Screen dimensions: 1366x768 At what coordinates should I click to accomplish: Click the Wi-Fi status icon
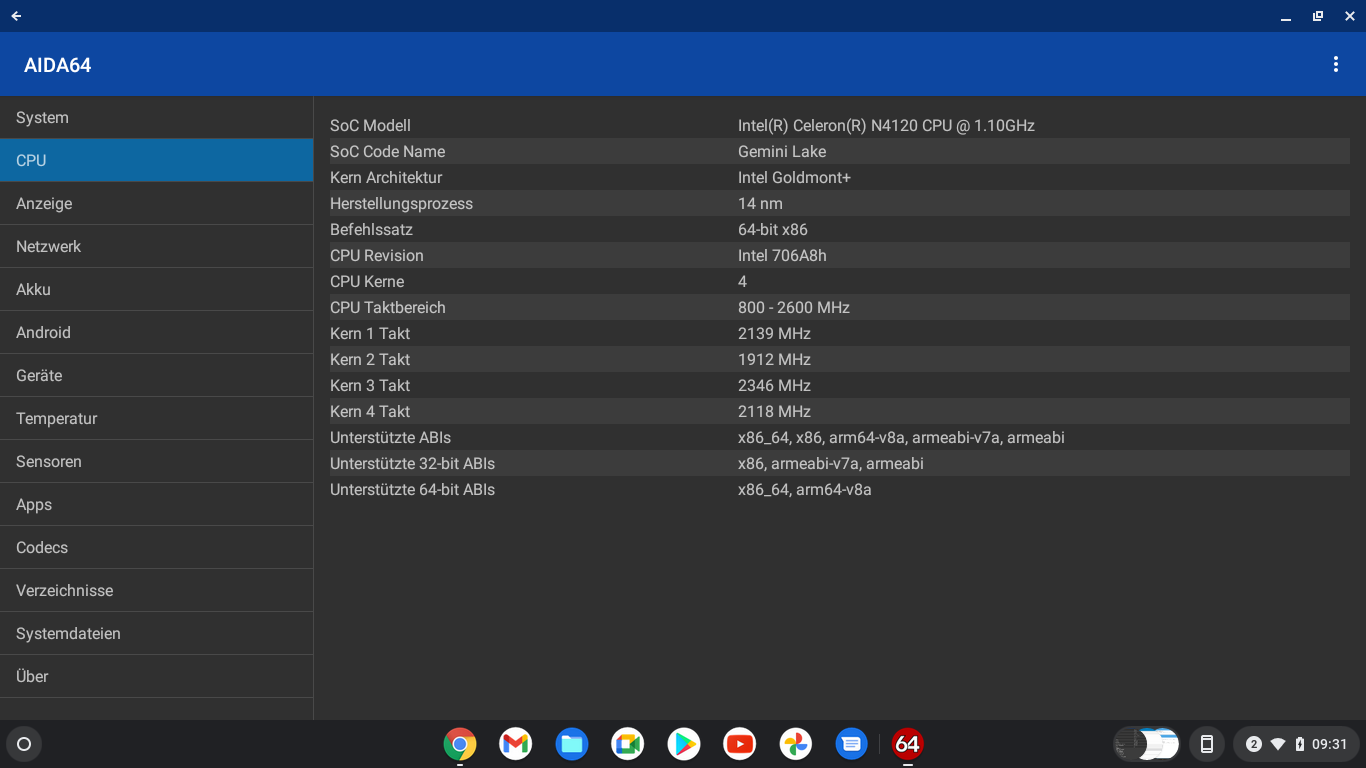point(1278,744)
